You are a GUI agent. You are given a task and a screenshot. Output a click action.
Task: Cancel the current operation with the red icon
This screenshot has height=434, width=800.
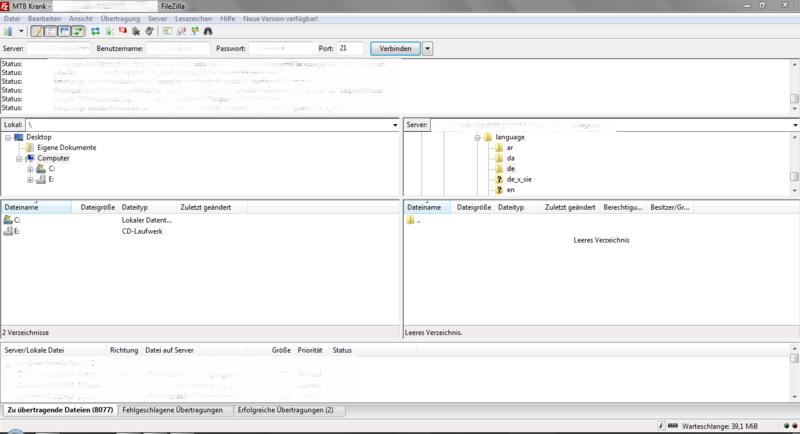[122, 32]
